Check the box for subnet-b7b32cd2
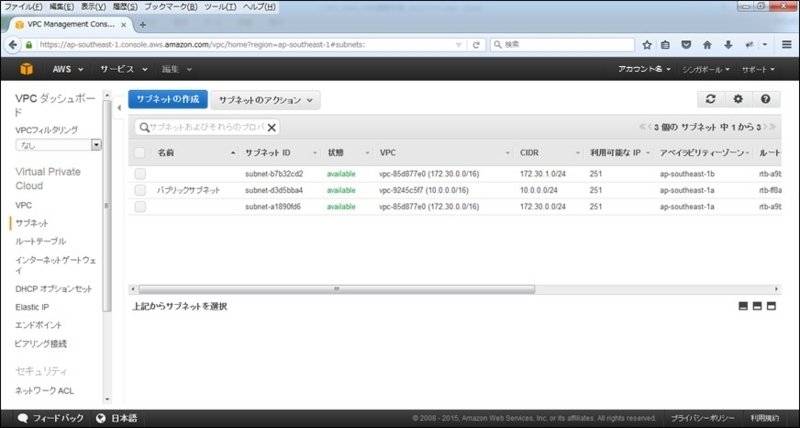Screen dimensions: 800x428 tap(140, 174)
